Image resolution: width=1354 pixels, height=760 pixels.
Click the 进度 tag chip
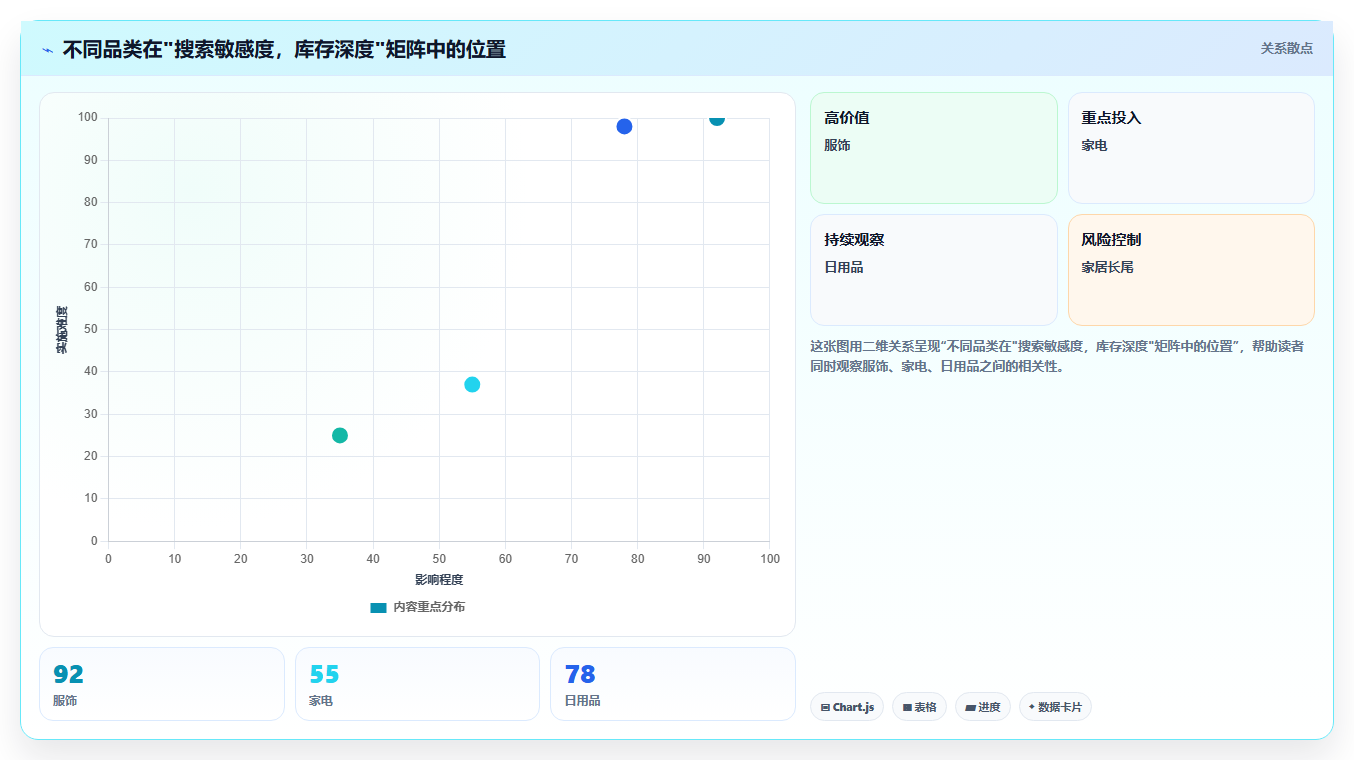(983, 707)
